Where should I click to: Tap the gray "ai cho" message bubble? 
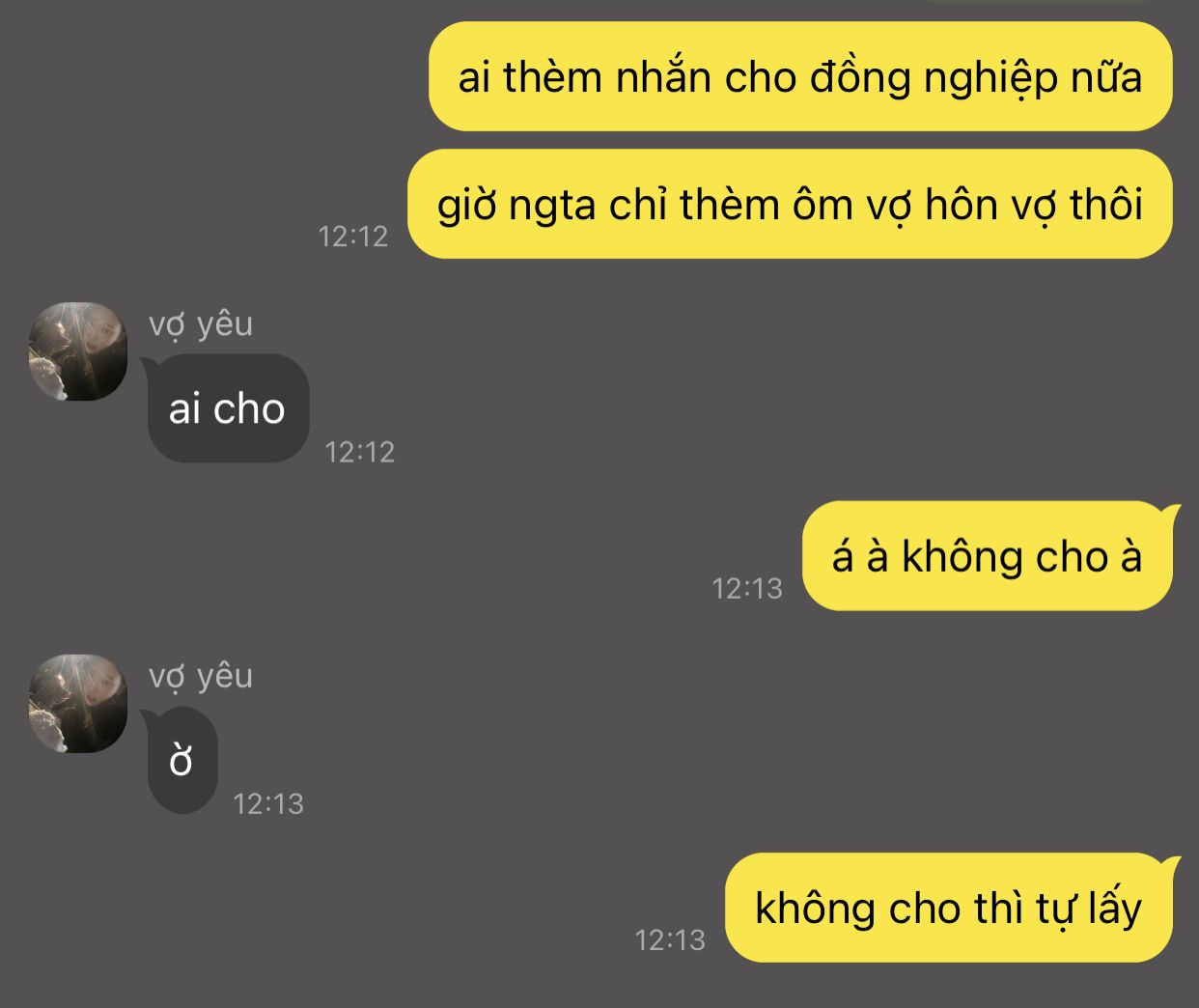[227, 408]
